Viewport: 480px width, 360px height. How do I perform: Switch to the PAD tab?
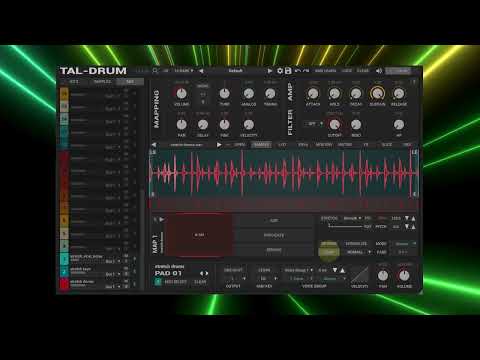coord(130,81)
